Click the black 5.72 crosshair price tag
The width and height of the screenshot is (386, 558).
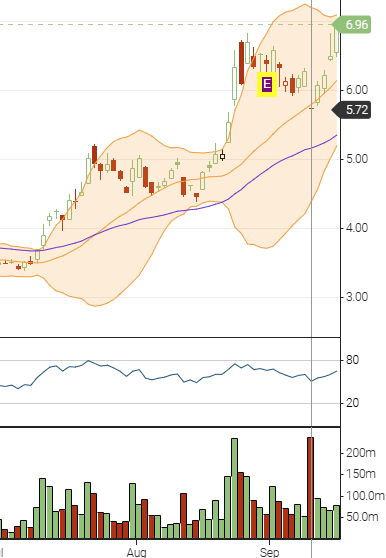(352, 110)
